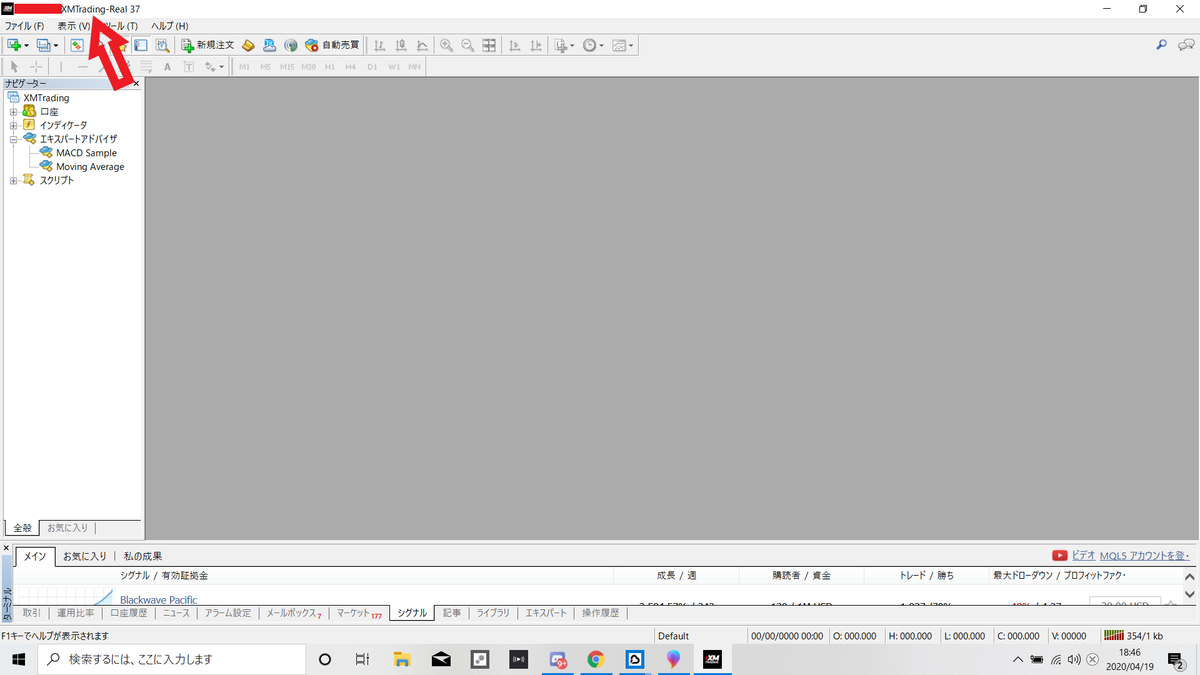Click the MQL5 アカウントを登録 link
Image resolution: width=1200 pixels, height=675 pixels.
pos(1144,555)
